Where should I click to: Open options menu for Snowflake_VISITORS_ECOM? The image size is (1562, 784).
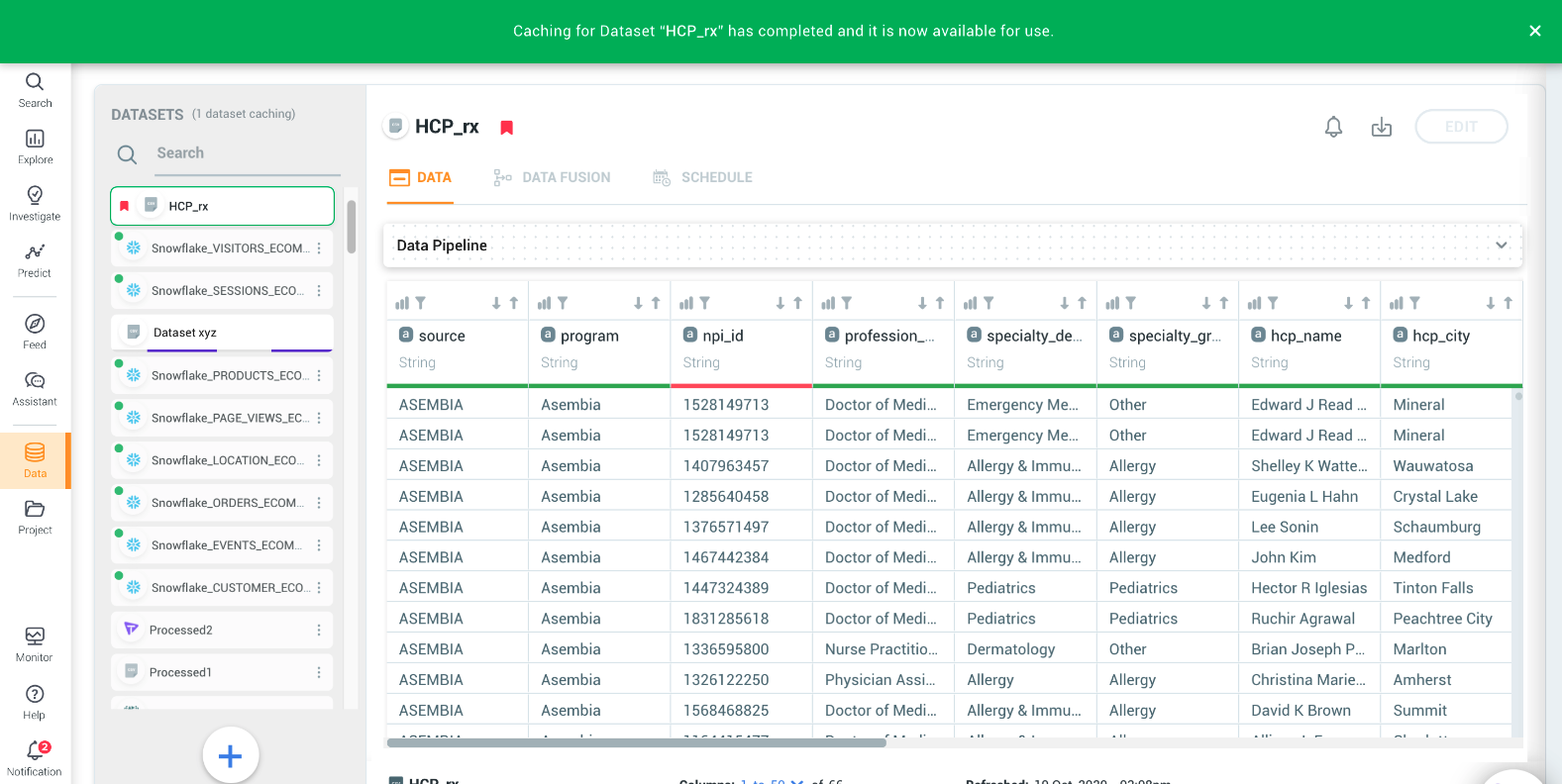coord(319,248)
